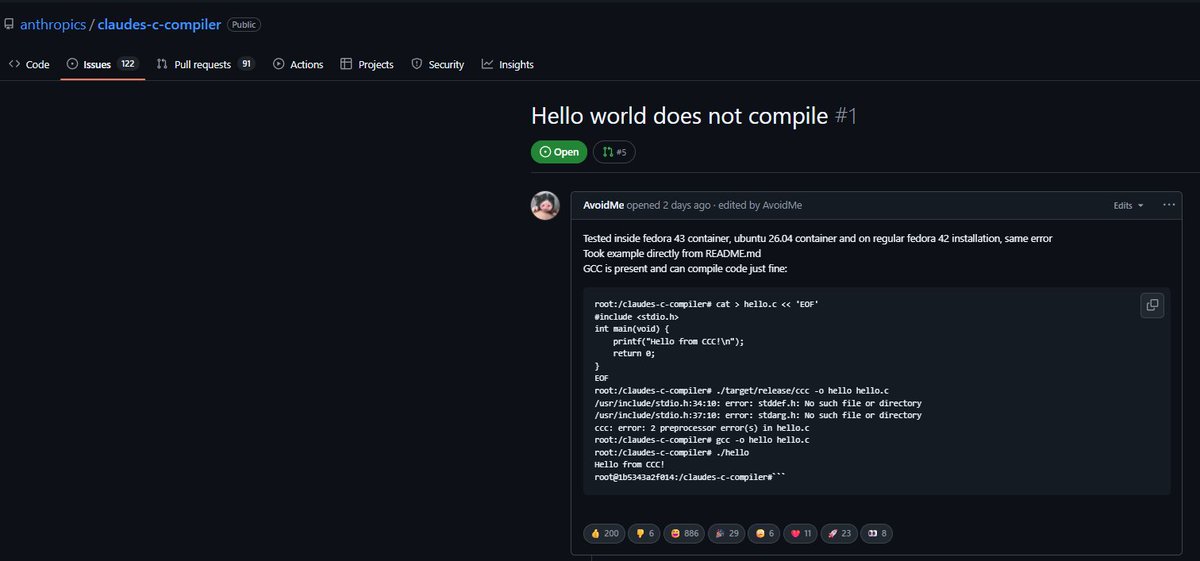
Task: View the Insights tab
Action: (x=507, y=64)
